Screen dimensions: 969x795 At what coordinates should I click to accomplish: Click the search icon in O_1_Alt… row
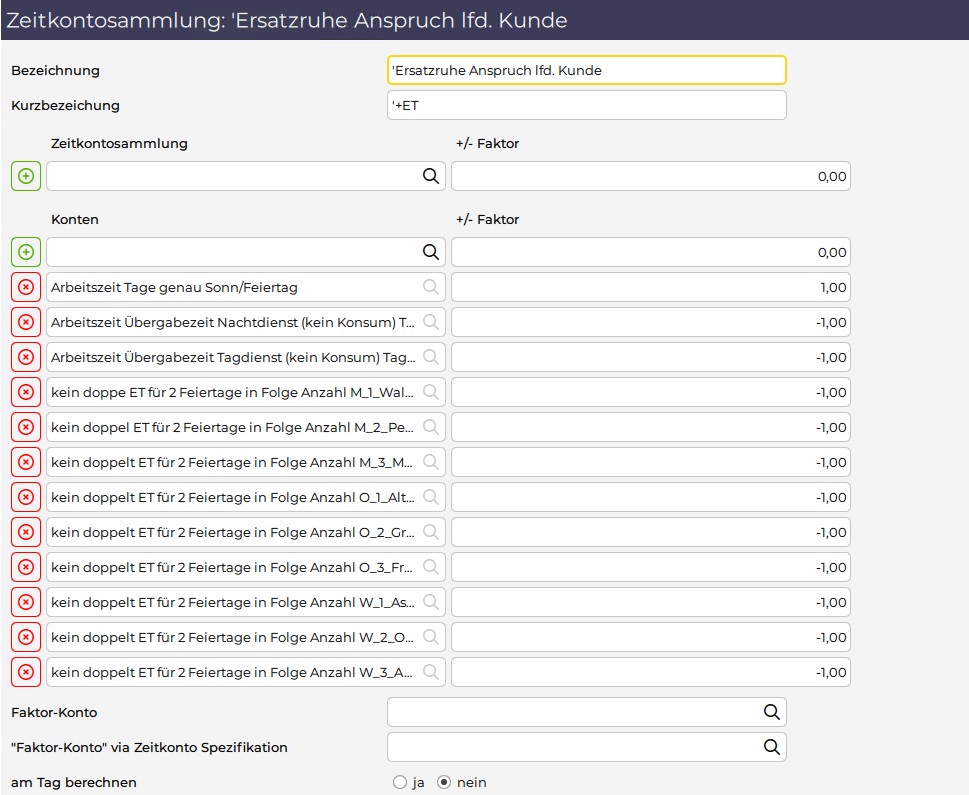pyautogui.click(x=431, y=498)
